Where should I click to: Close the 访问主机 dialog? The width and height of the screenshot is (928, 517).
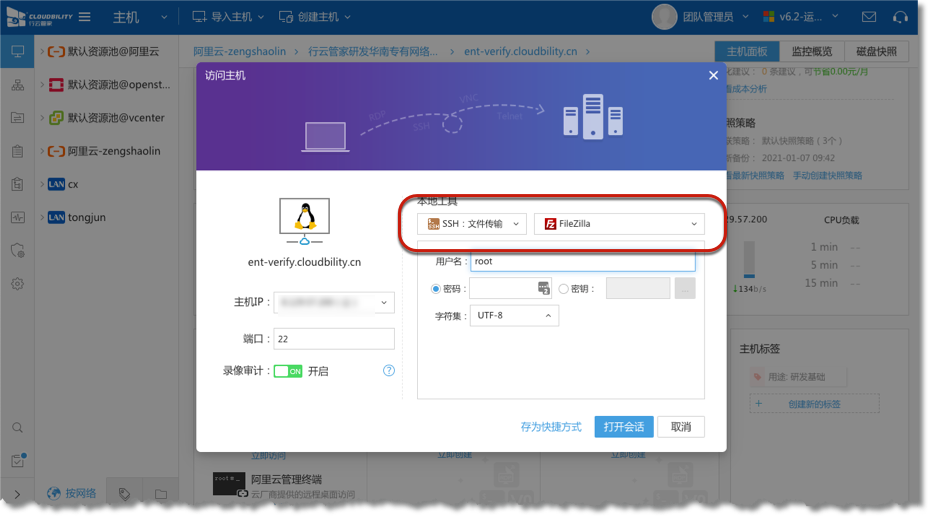pos(713,75)
